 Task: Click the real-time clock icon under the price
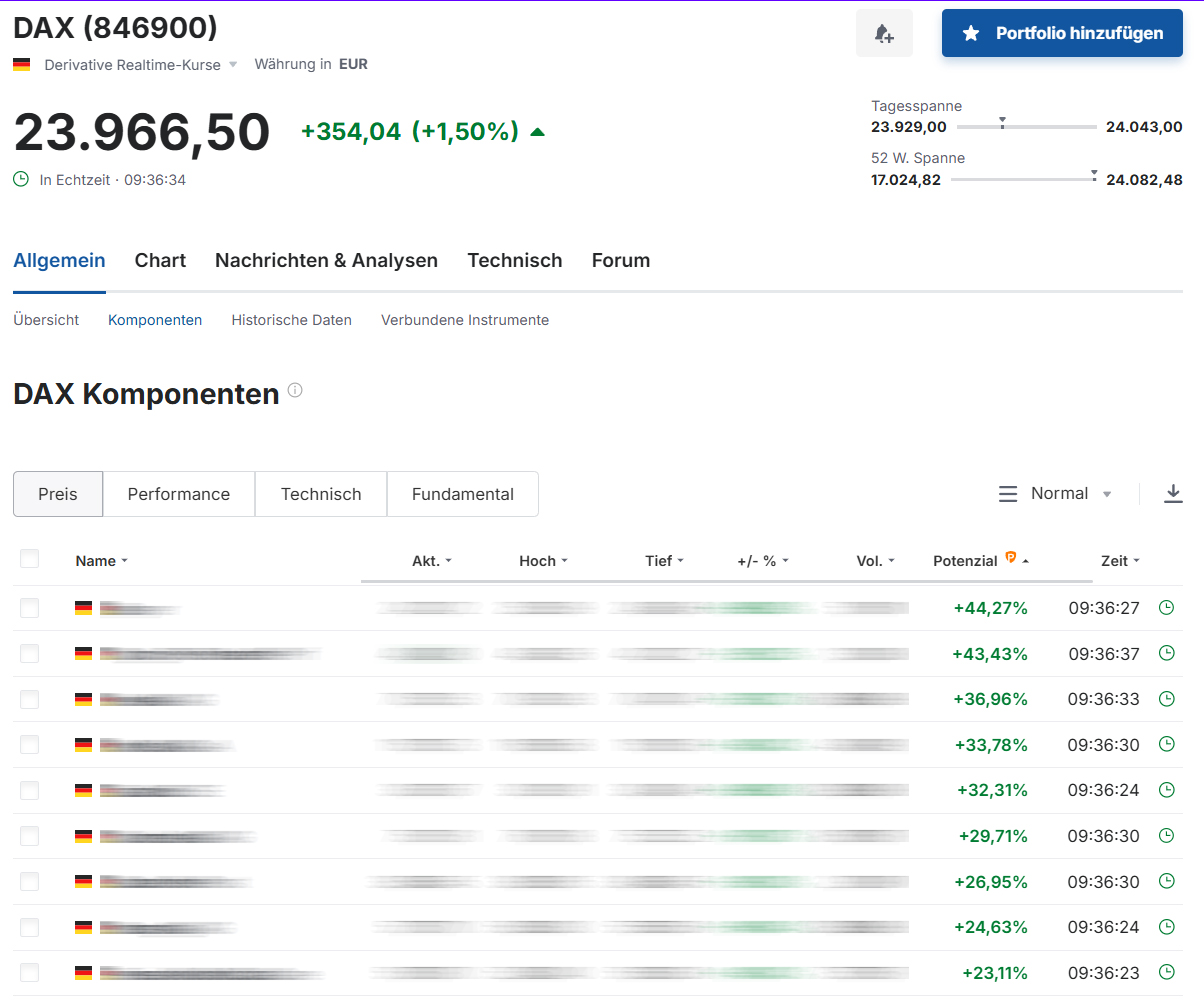coord(21,179)
